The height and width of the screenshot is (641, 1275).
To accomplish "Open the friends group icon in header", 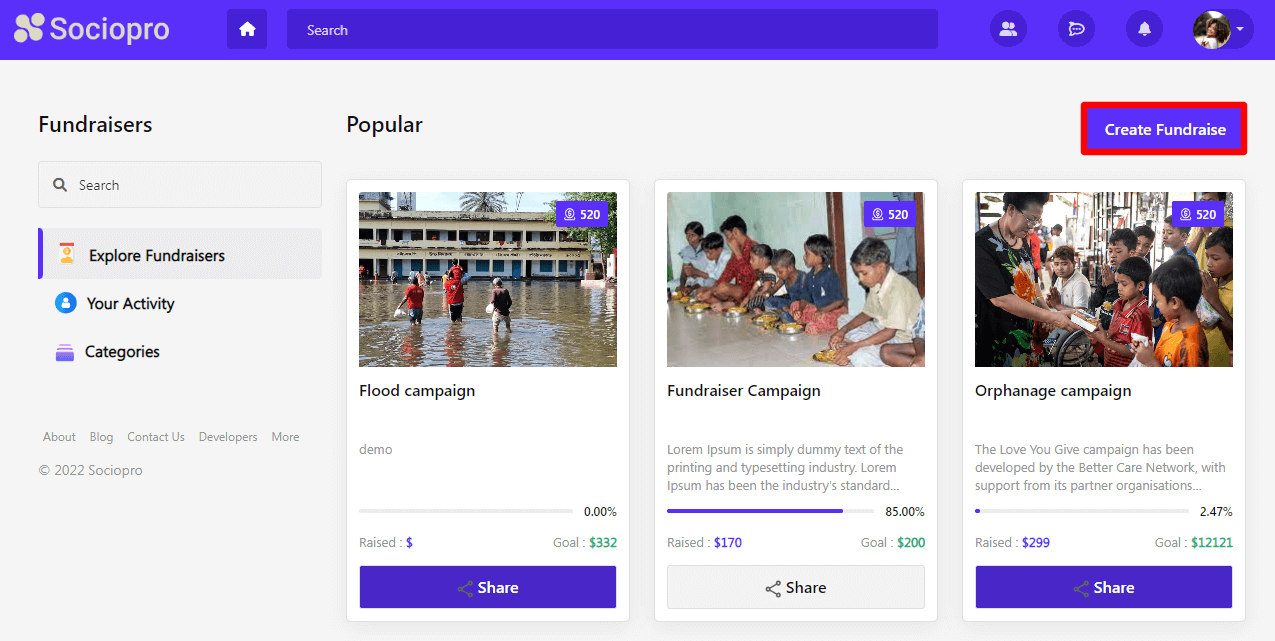I will click(1008, 29).
